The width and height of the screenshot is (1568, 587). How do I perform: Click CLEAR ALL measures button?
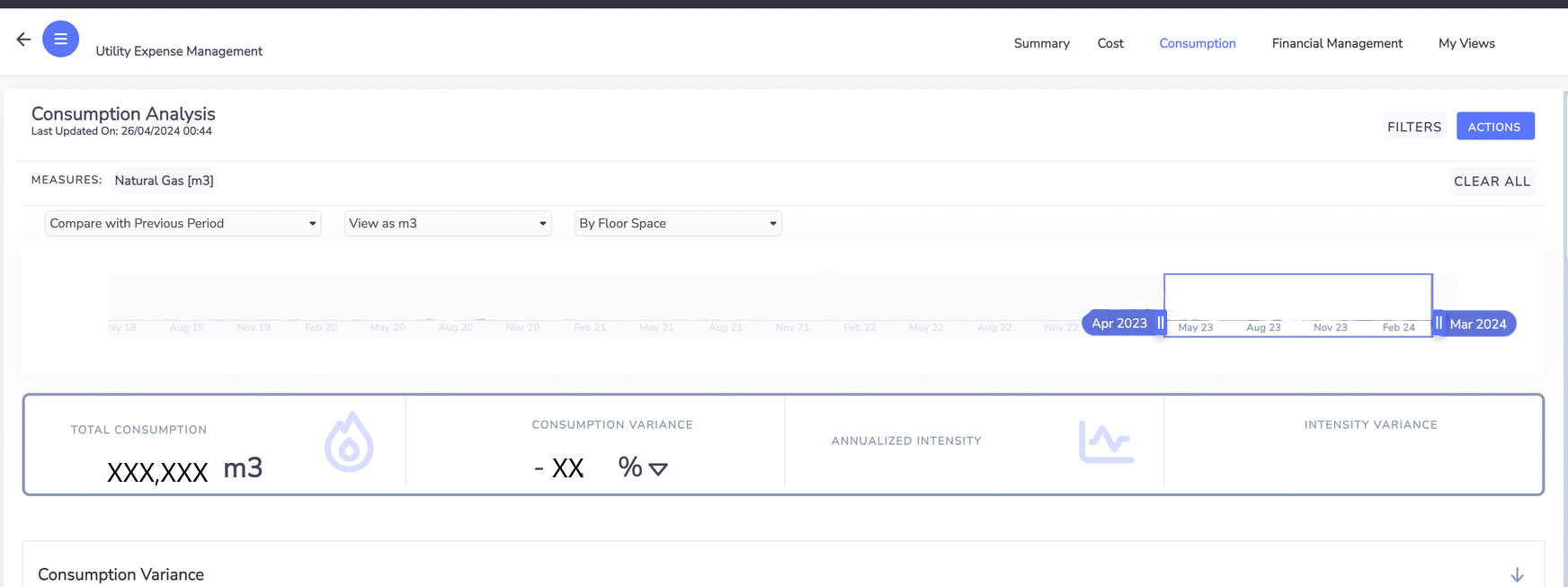1492,182
